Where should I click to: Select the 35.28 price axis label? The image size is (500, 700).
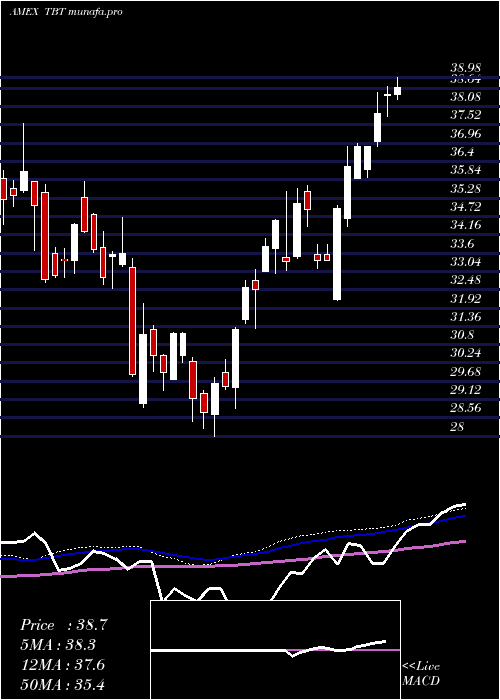point(466,189)
